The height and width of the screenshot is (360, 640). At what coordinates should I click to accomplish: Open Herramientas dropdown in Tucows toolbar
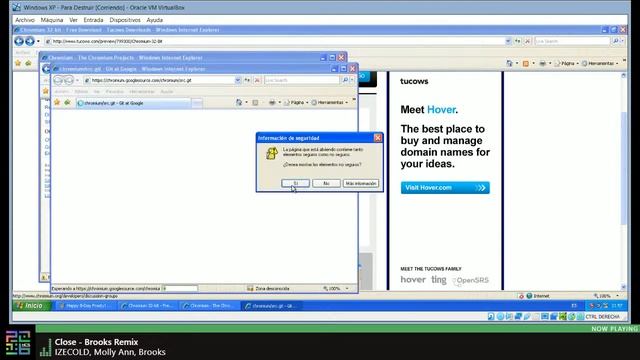(600, 63)
